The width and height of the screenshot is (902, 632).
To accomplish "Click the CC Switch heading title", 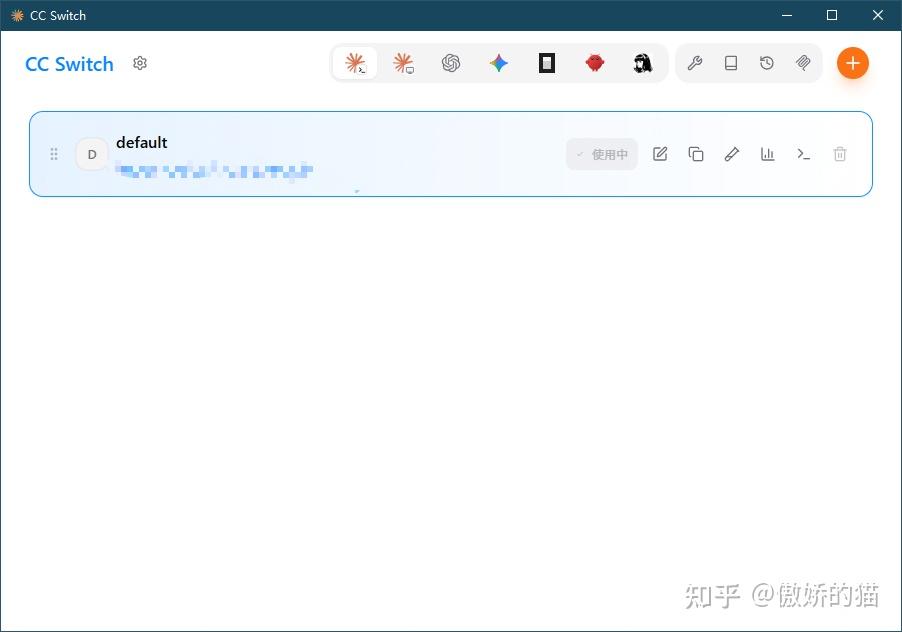I will click(69, 64).
